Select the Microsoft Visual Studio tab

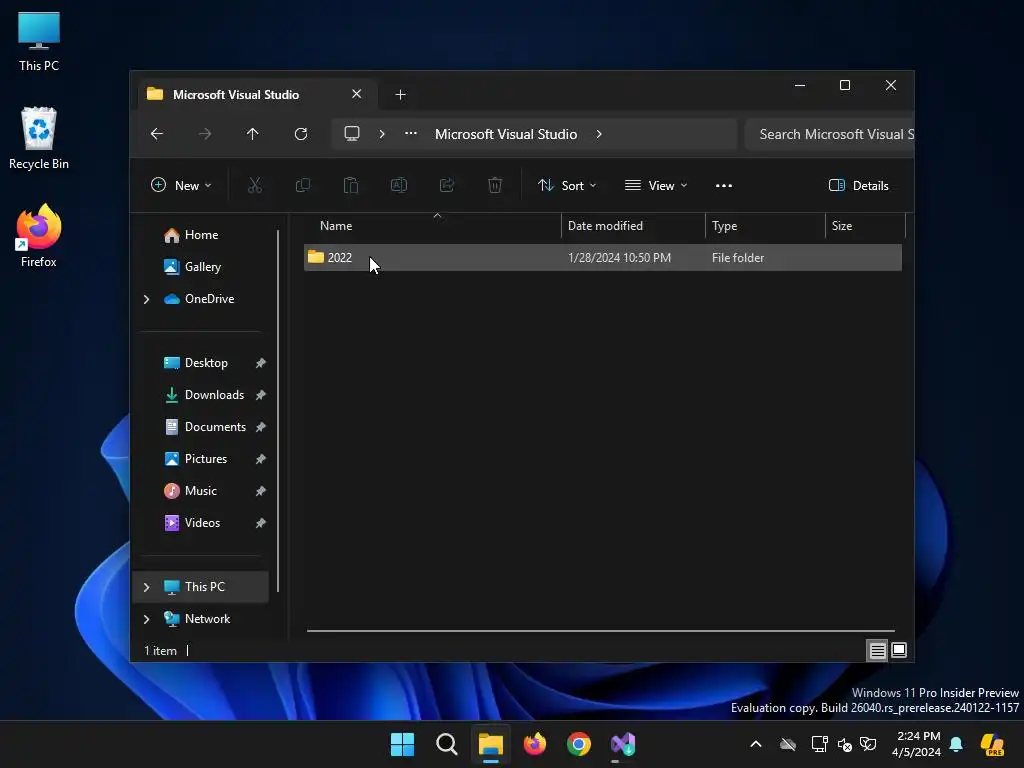point(257,94)
